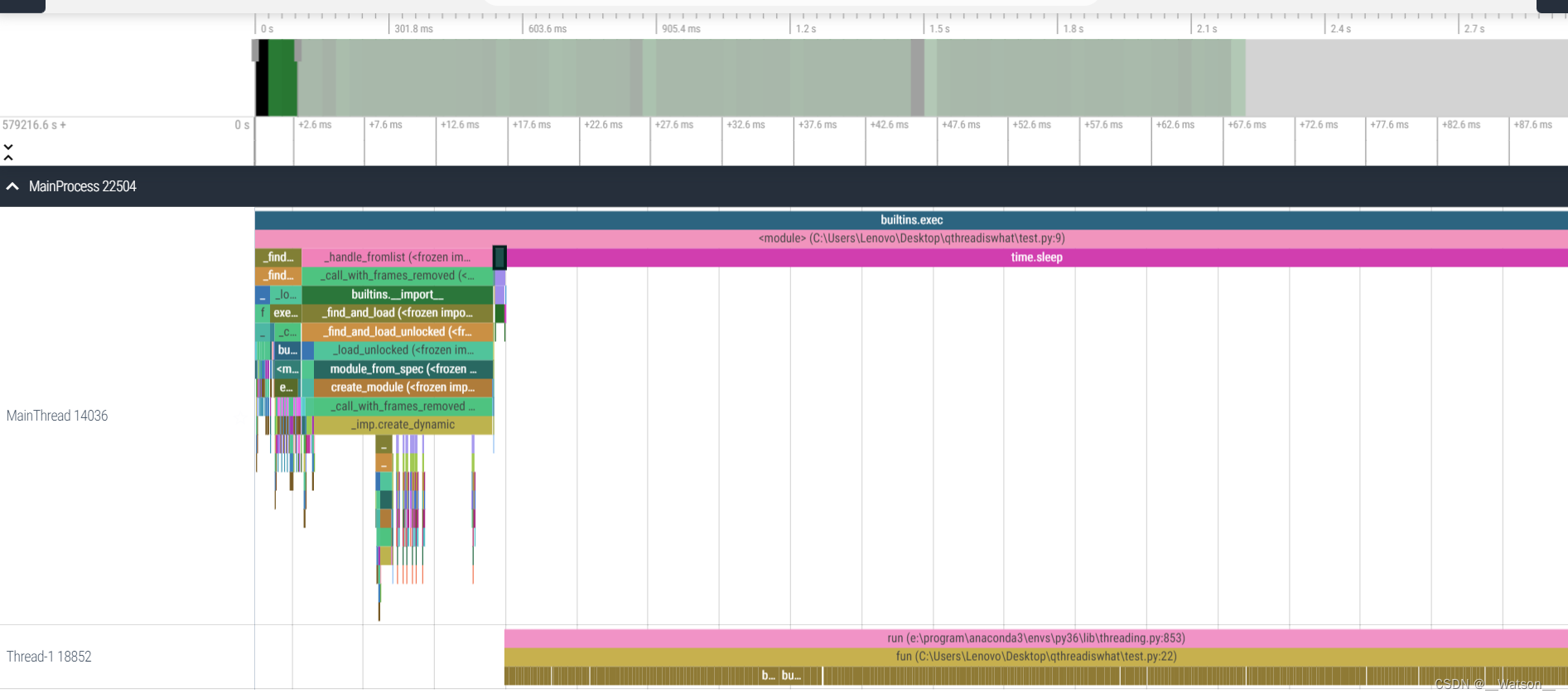
Task: Select the small _c… slice
Action: (287, 332)
